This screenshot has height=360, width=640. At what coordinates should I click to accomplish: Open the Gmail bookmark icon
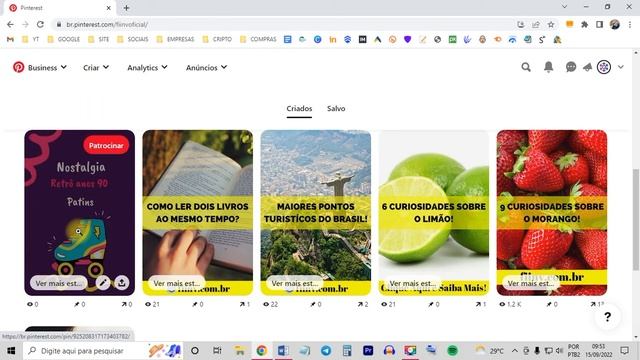(x=10, y=39)
